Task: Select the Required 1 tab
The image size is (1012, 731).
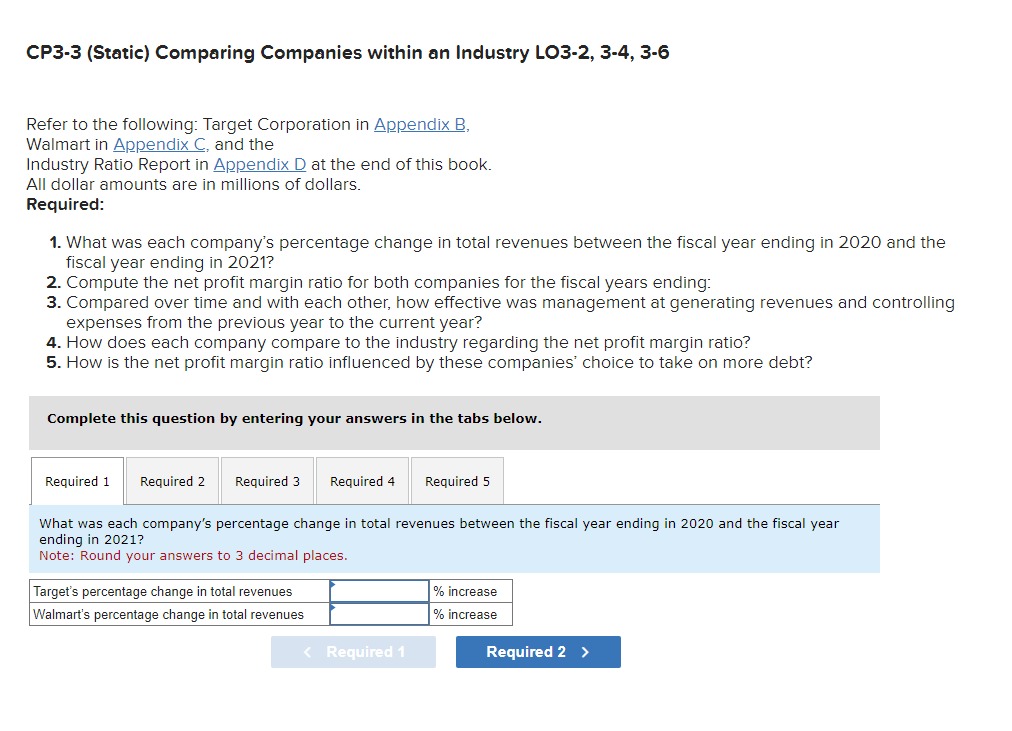Action: point(76,481)
